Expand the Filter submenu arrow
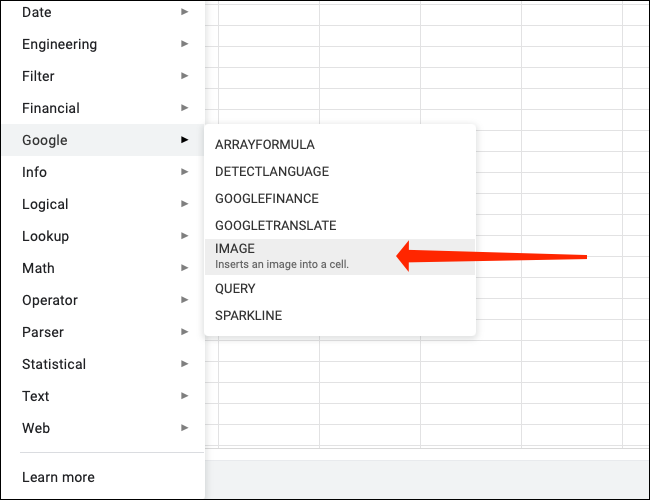Viewport: 650px width, 500px height. pos(184,76)
